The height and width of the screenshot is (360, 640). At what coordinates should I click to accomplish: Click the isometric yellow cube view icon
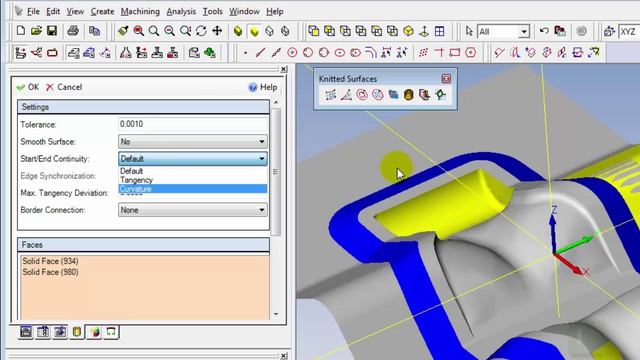(x=408, y=31)
